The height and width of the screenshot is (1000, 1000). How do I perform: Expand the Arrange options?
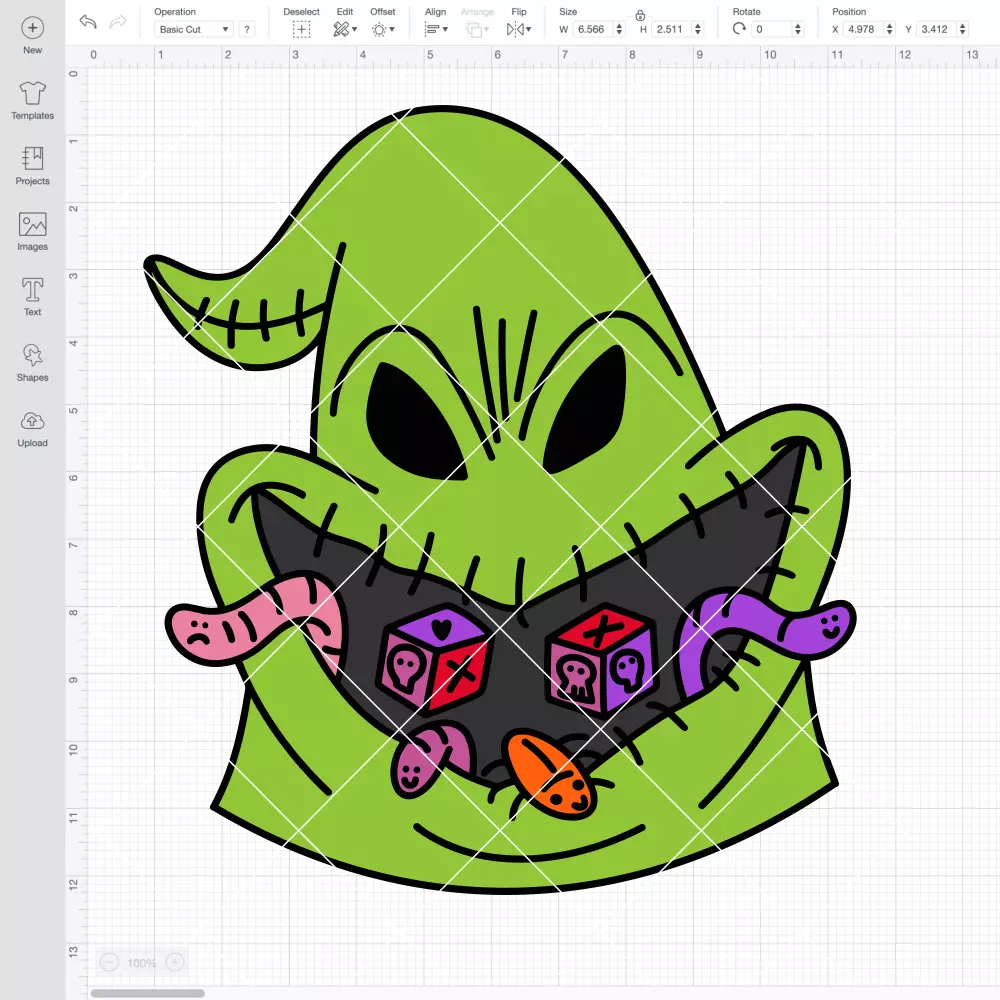point(477,29)
